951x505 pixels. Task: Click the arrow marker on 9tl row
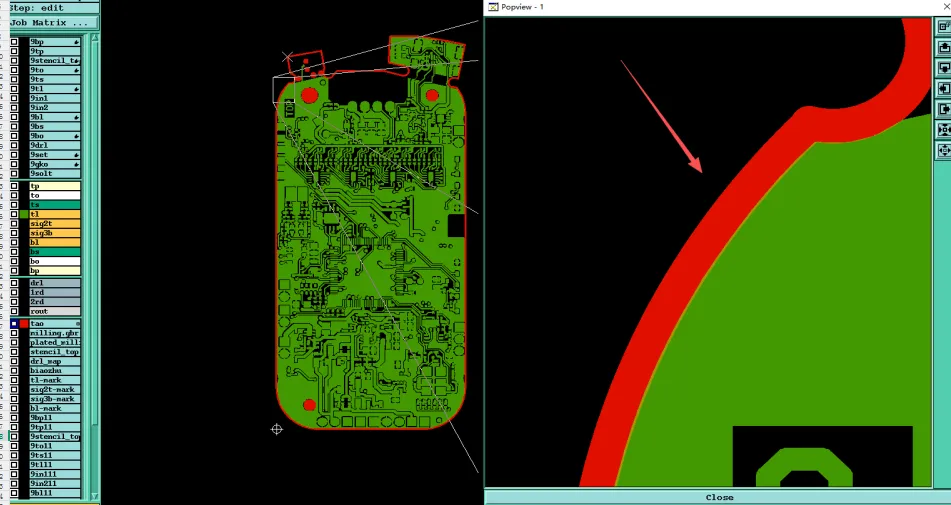76,89
